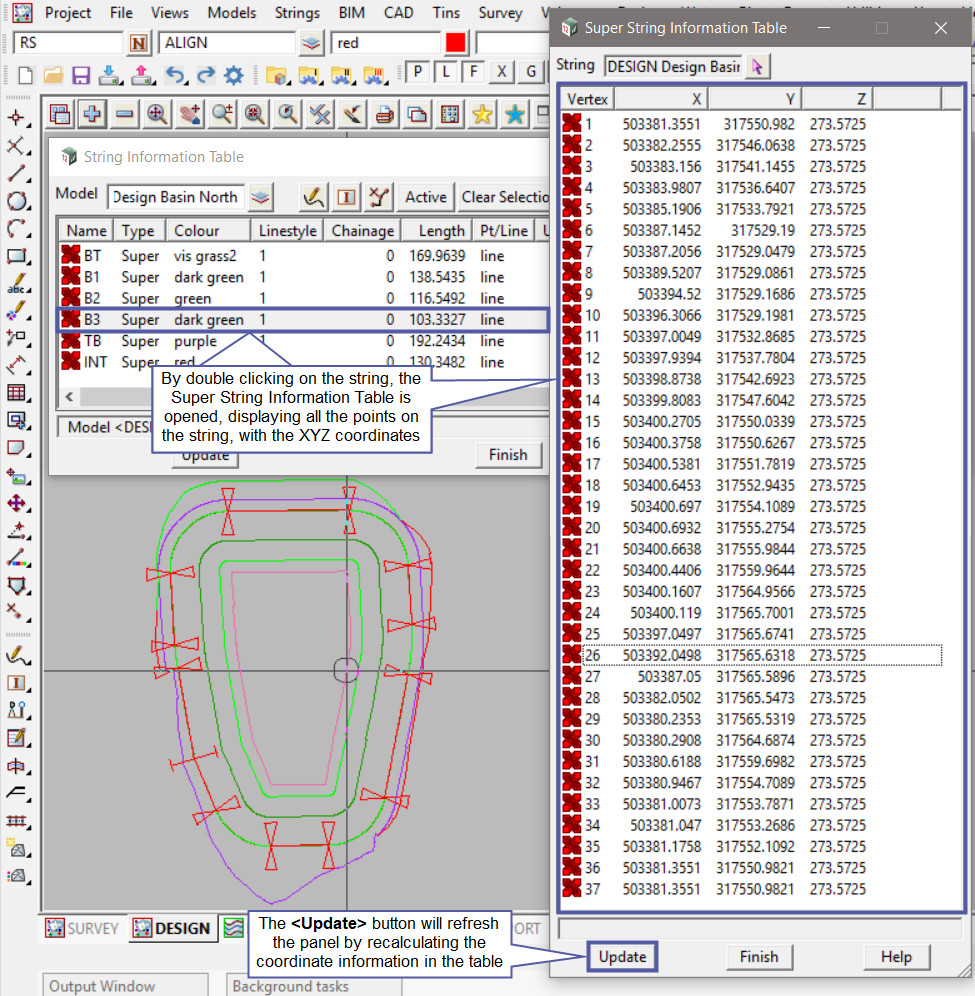The height and width of the screenshot is (996, 975).
Task: Click the plus zoom-in view button
Action: 92,114
